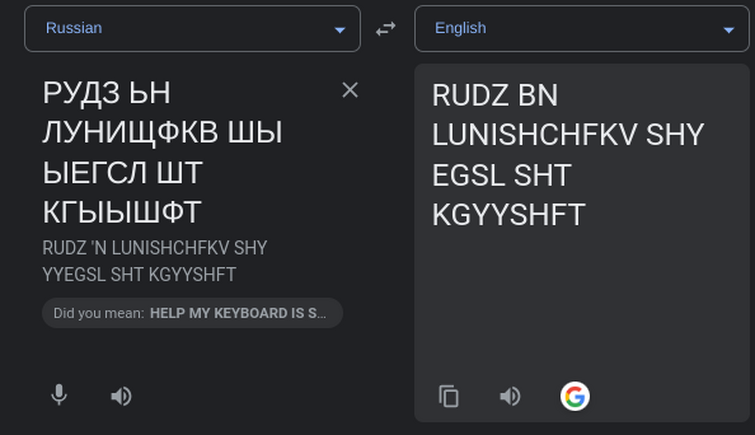Start voice input with microphone icon

[59, 396]
